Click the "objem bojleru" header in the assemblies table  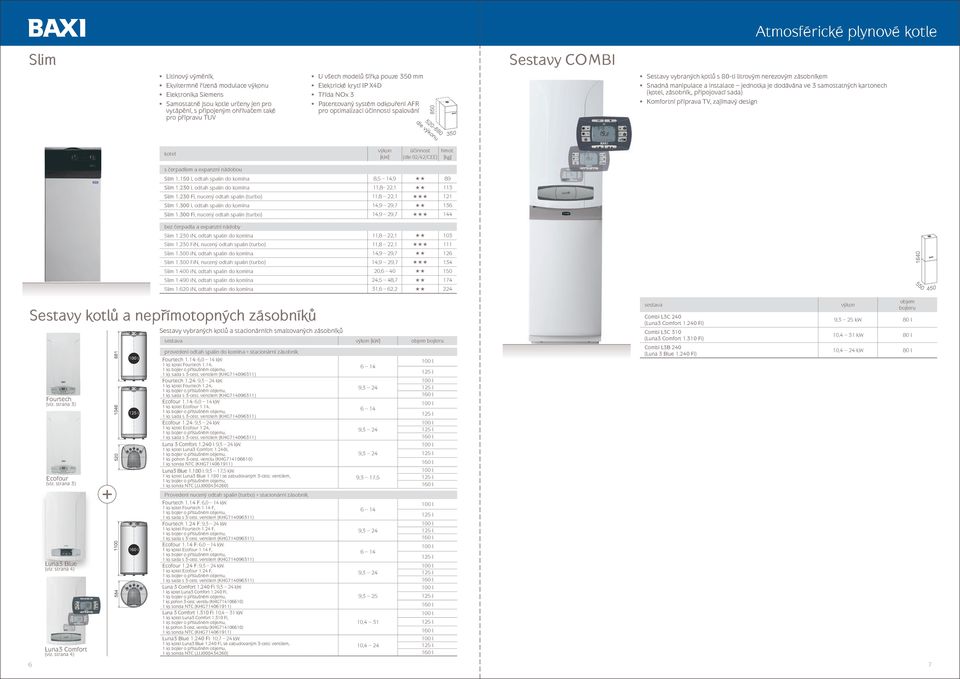click(427, 340)
